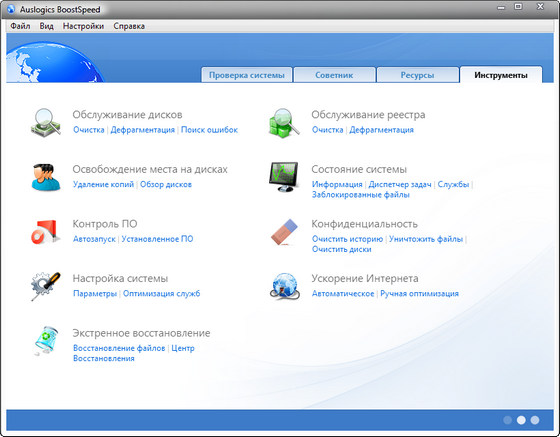Viewport: 560px width, 437px height.
Task: Click the emergency recovery recycle bin icon
Action: (x=46, y=341)
